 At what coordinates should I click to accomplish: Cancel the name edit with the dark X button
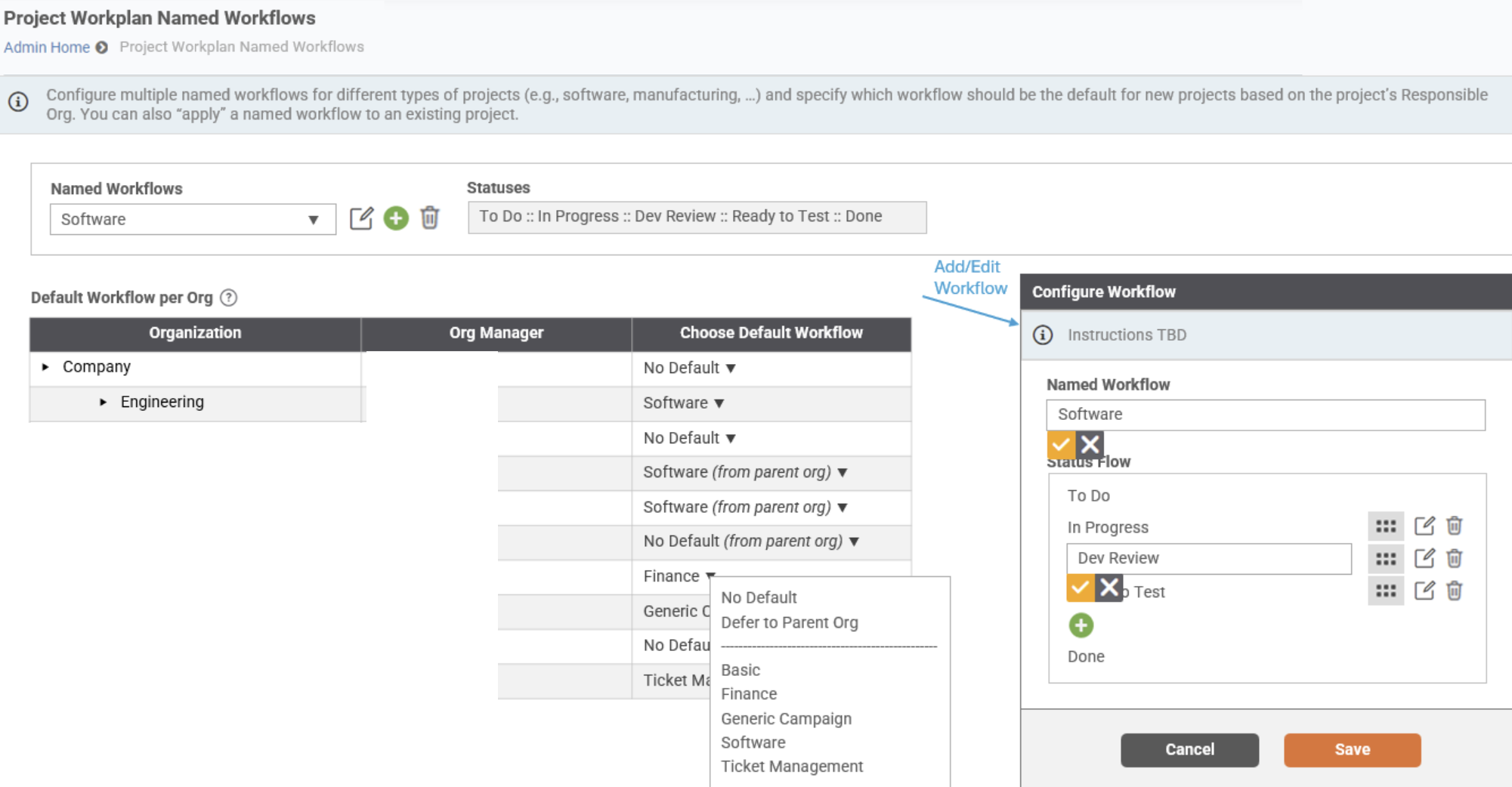click(1090, 444)
